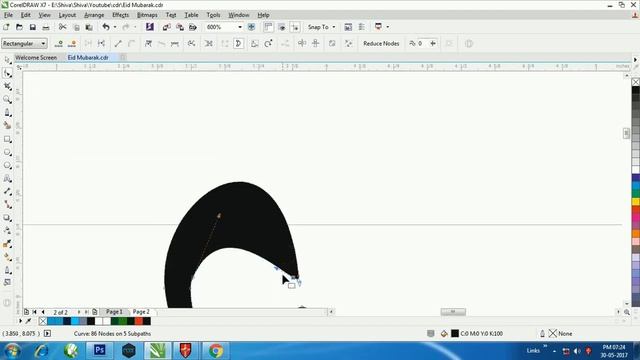Click the Import icon in toolbar
This screenshot has height=360, width=640.
[167, 27]
